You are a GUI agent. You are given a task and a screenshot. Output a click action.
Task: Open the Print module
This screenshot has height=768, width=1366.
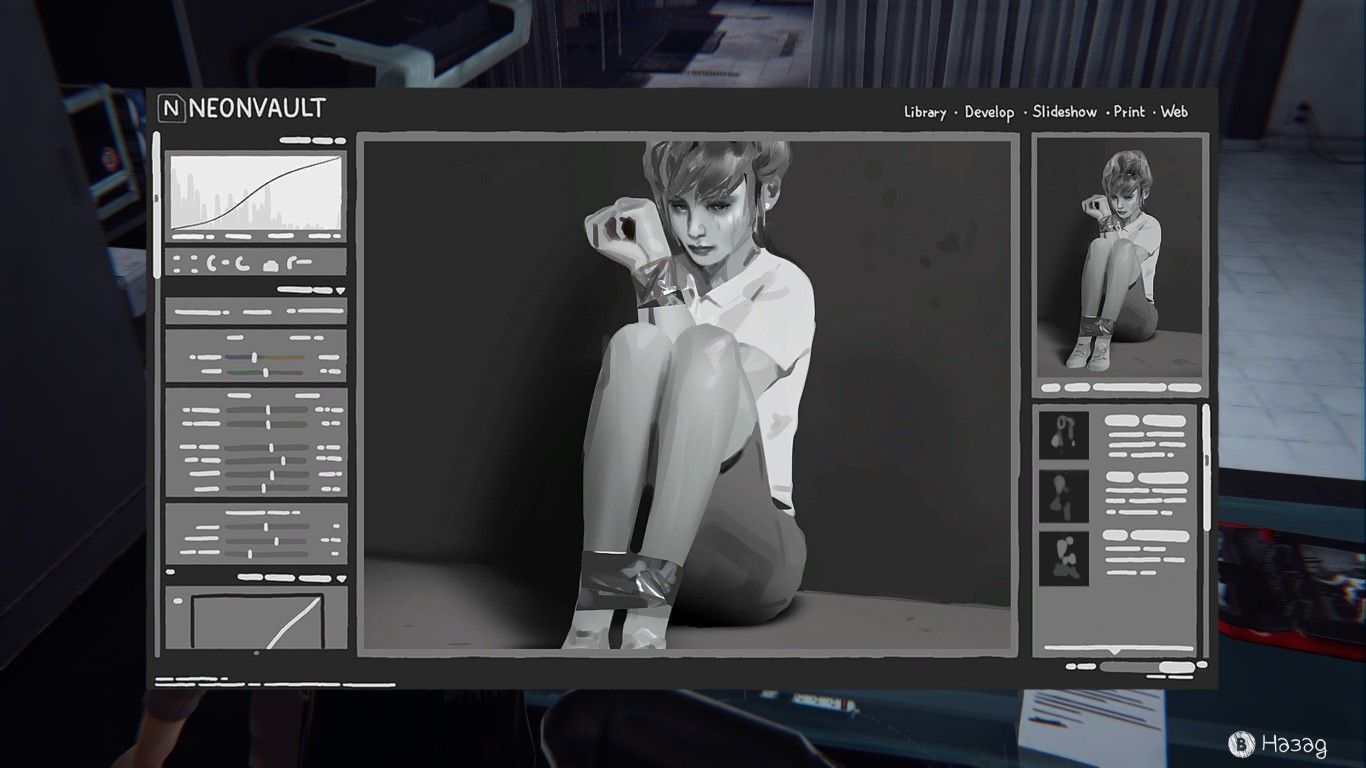click(1129, 112)
